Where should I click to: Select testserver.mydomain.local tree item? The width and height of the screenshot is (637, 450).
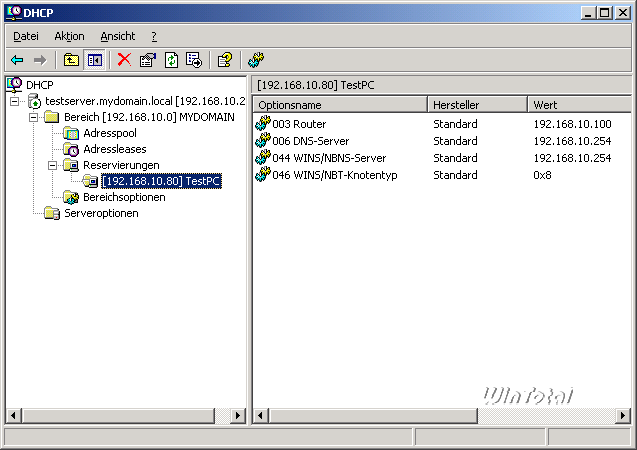coord(145,101)
